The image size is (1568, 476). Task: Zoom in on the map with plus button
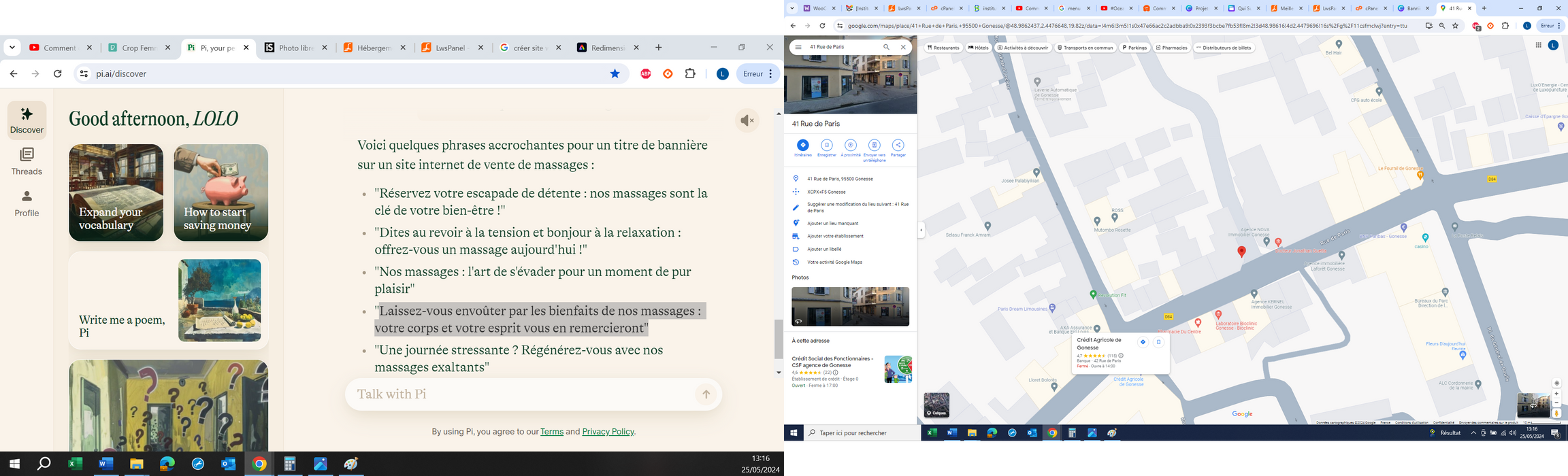tap(1556, 394)
